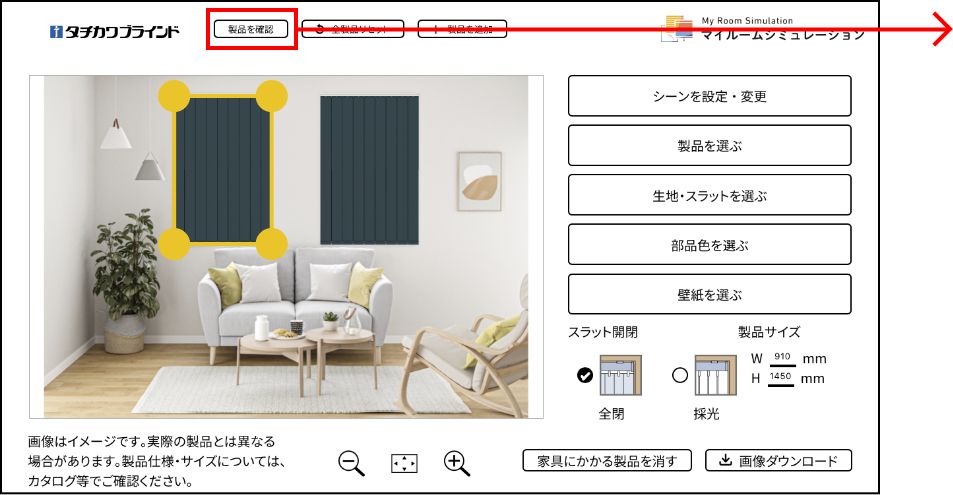
Task: Click the zoom in magnifier icon
Action: coord(457,464)
